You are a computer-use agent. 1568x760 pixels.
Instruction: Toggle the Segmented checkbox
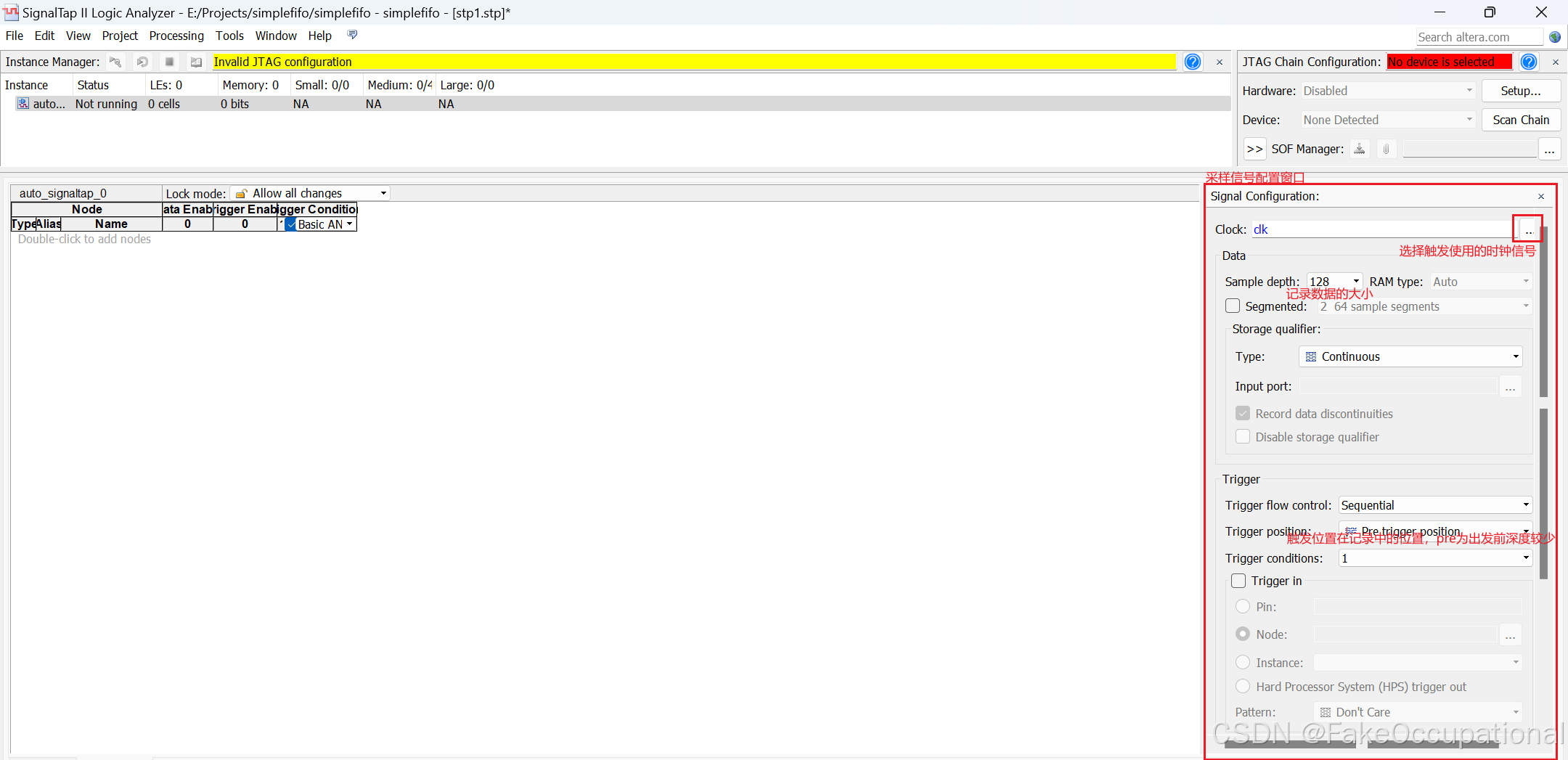pyautogui.click(x=1233, y=306)
